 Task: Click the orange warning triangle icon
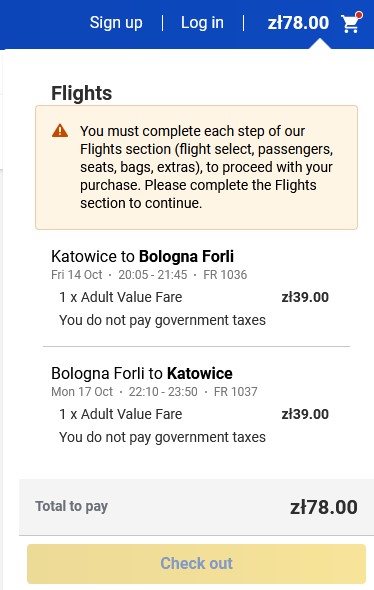pos(60,131)
